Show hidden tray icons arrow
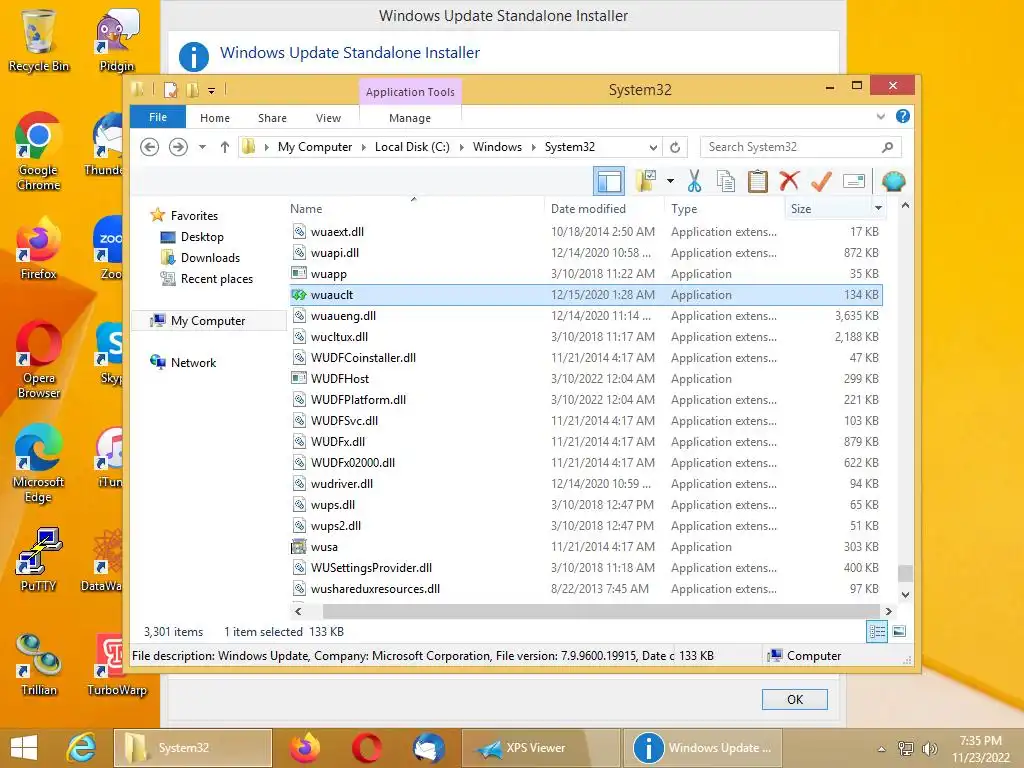Viewport: 1024px width, 768px height. pos(882,748)
